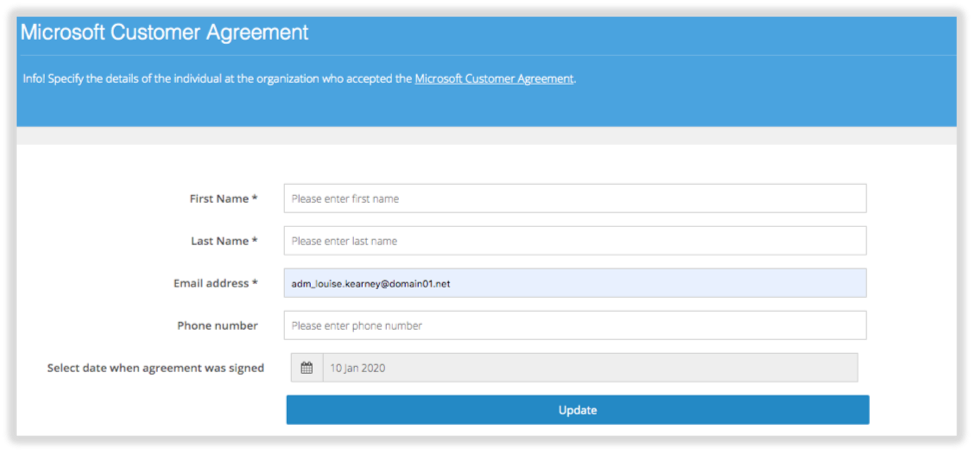Select the Email address input field
The height and width of the screenshot is (452, 972).
pos(575,283)
